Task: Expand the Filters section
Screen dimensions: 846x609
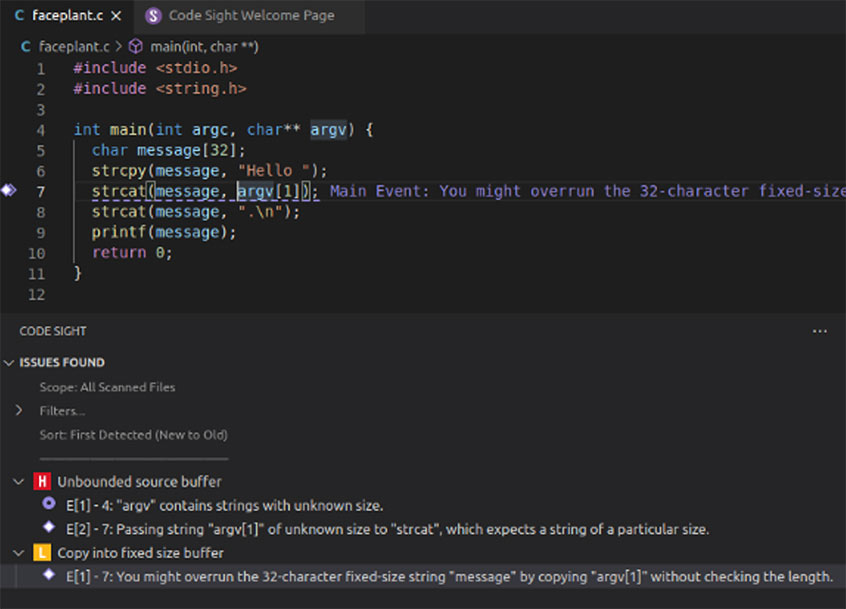Action: (20, 410)
